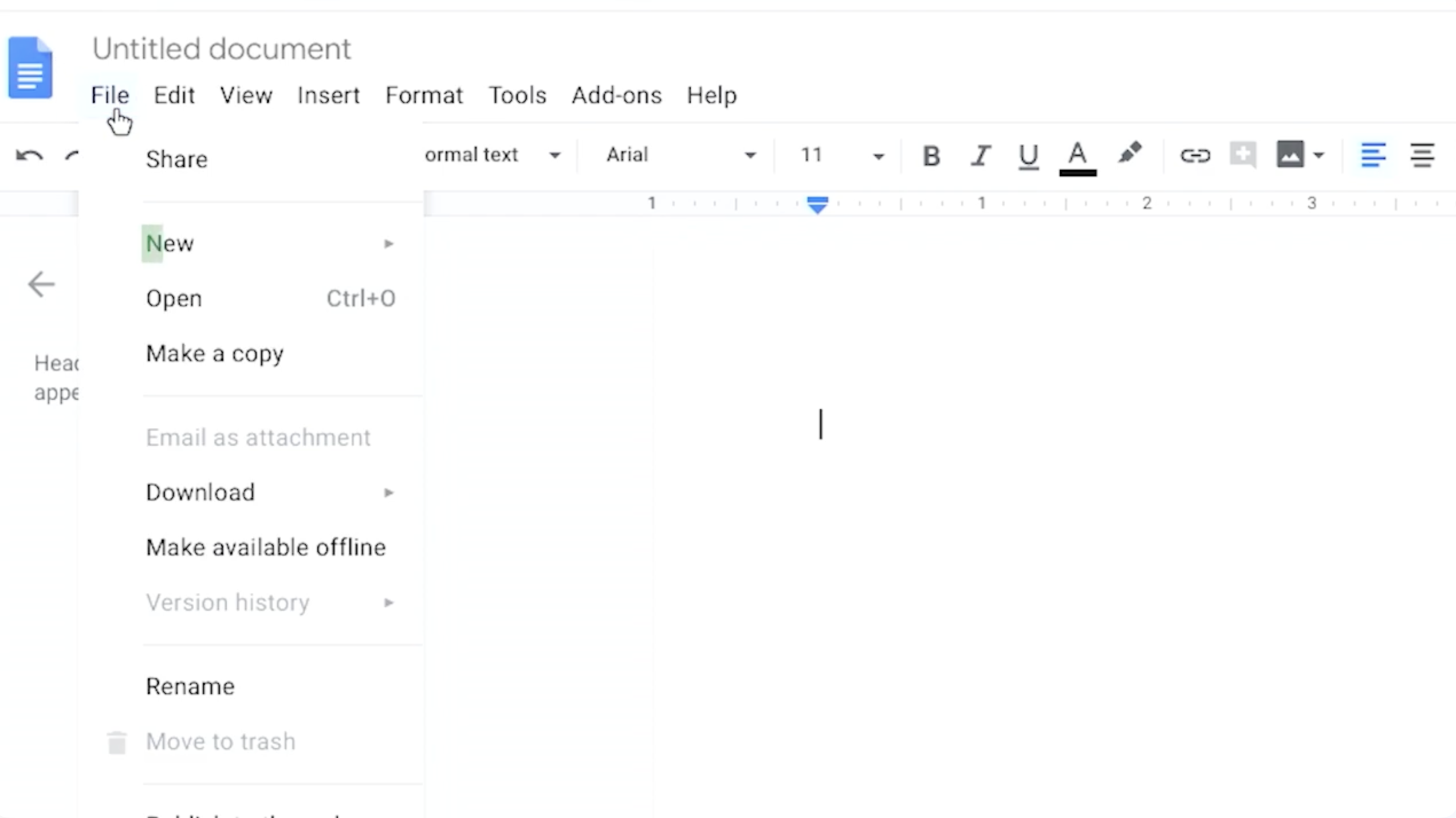Choose Make a copy menu entry
The image size is (1456, 818).
pyautogui.click(x=215, y=353)
